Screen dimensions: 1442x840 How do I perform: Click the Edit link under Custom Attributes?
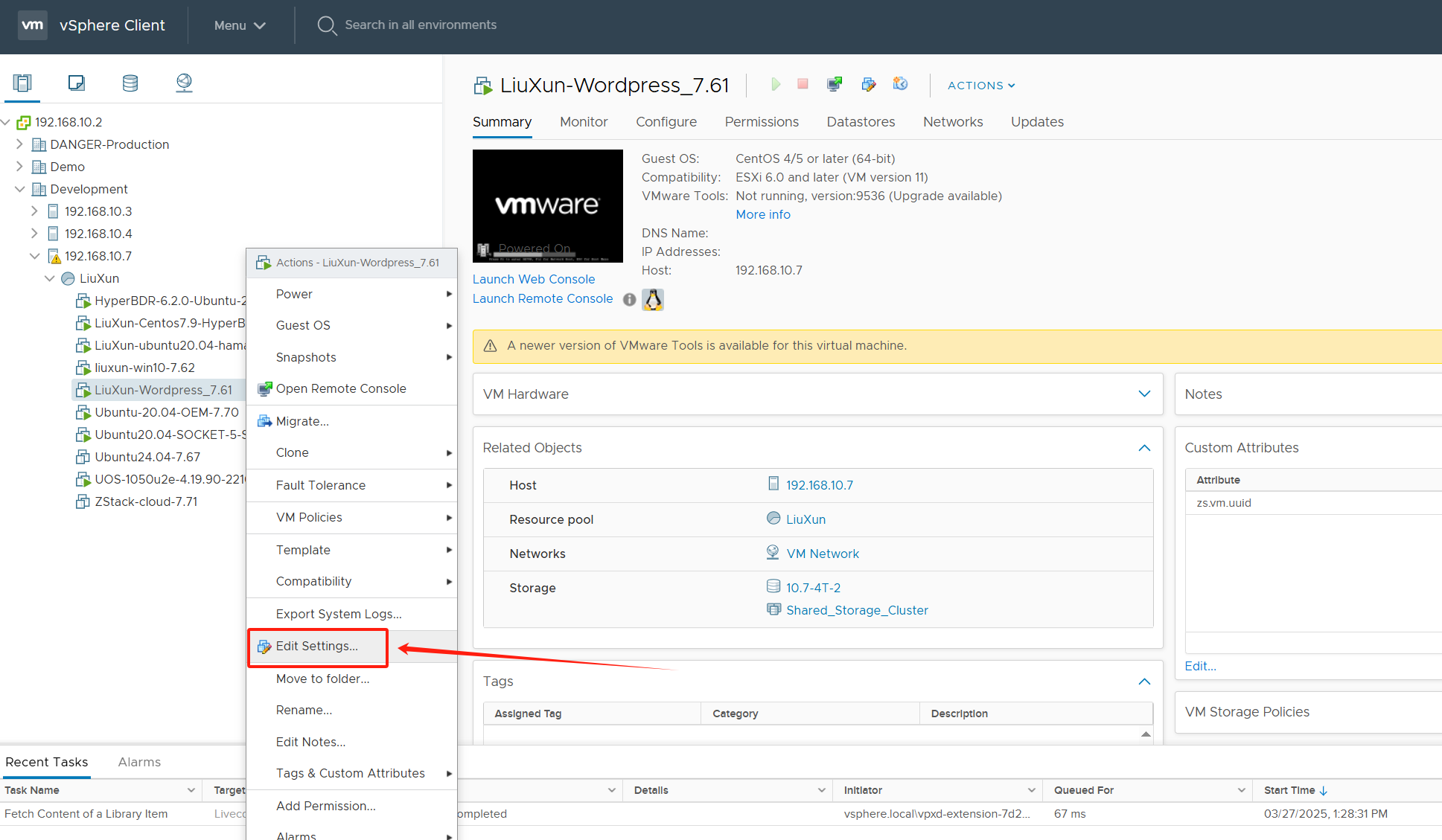[x=1200, y=666]
